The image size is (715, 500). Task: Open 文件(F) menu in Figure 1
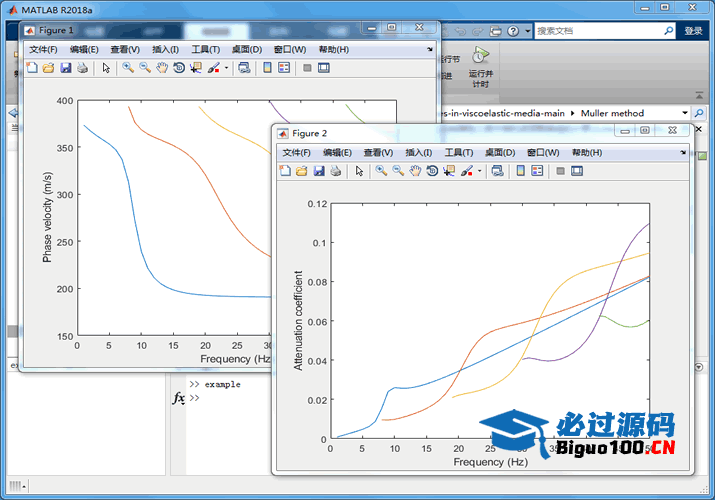44,50
